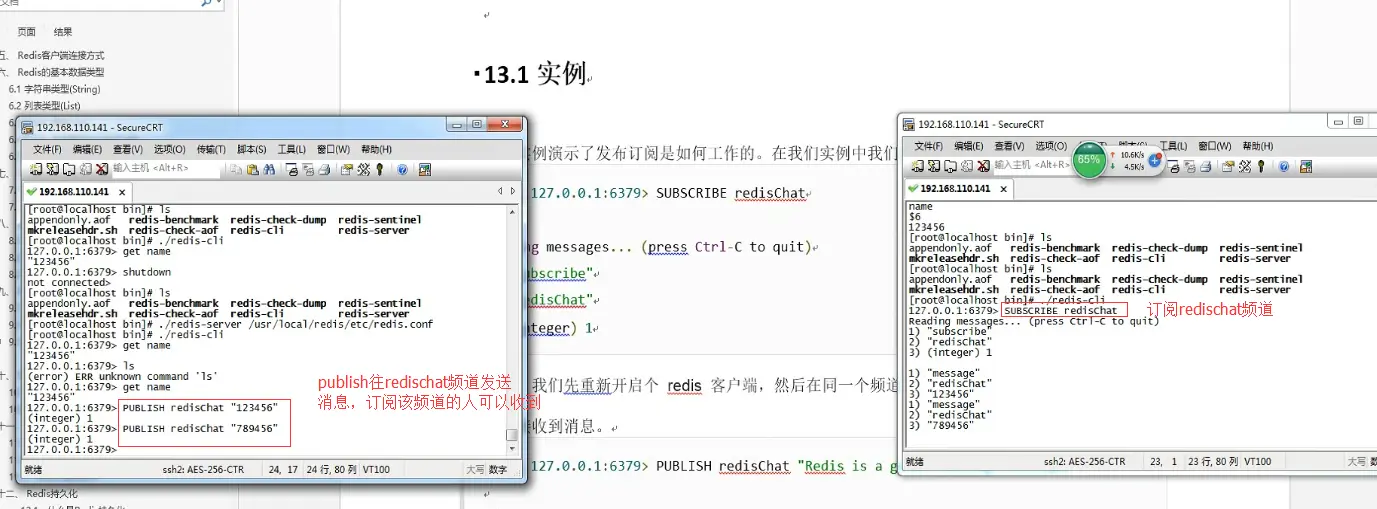Viewport: 1377px width, 509px height.
Task: Click Print Screen icon in PUBLISH-session SecureCRT
Action: (x=292, y=169)
